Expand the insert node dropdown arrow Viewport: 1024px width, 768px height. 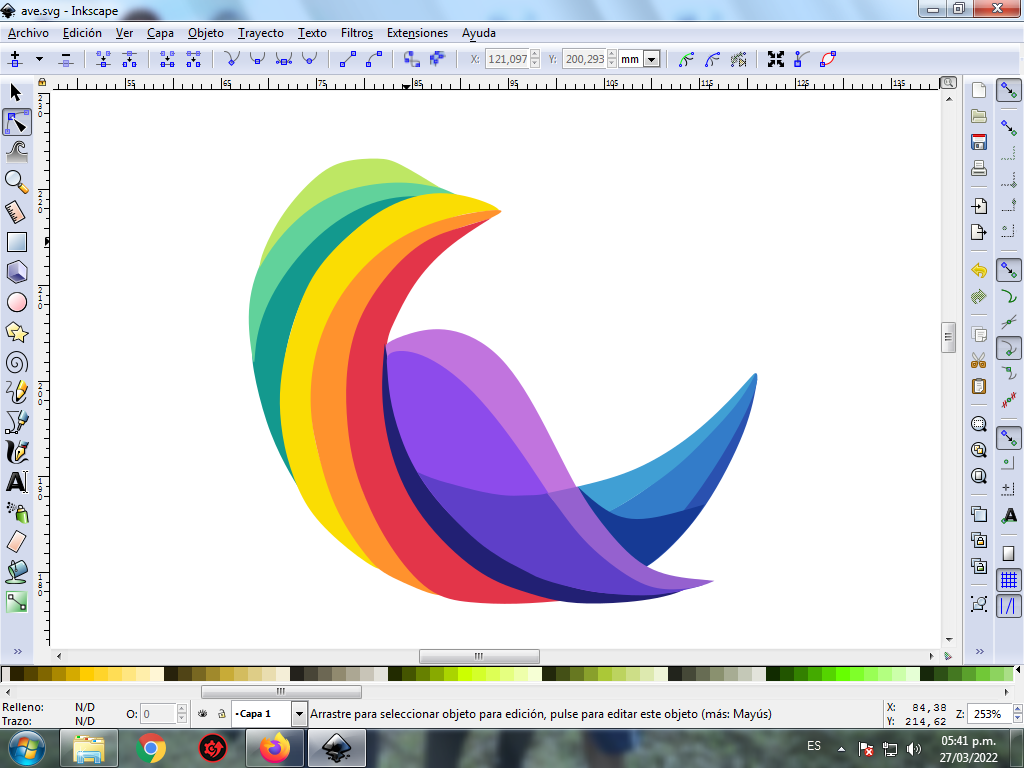pyautogui.click(x=40, y=59)
